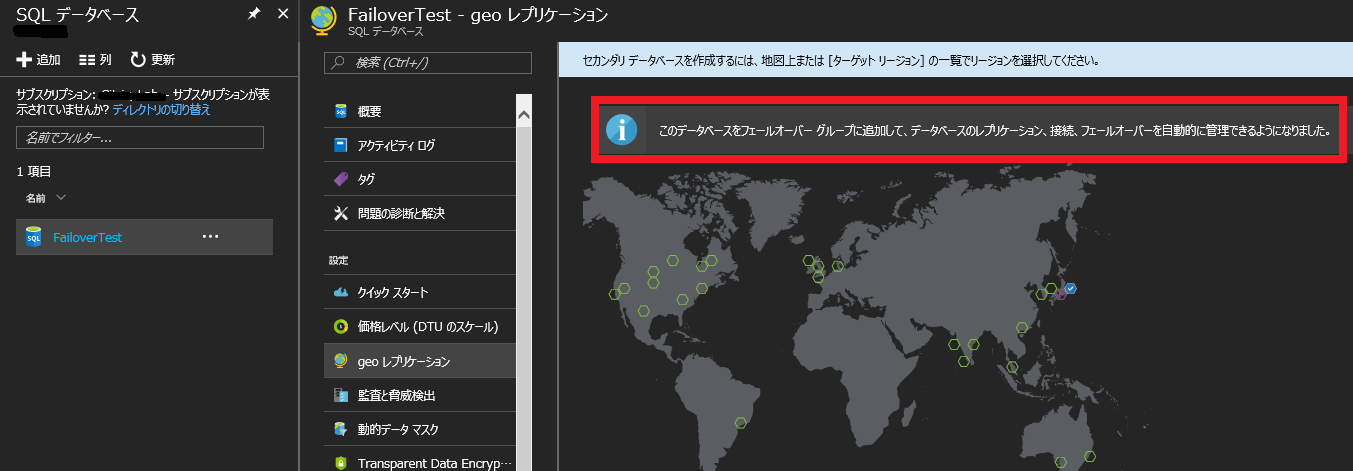1353x471 pixels.
Task: Click the 監査と脅威検出 icon
Action: pyautogui.click(x=340, y=395)
